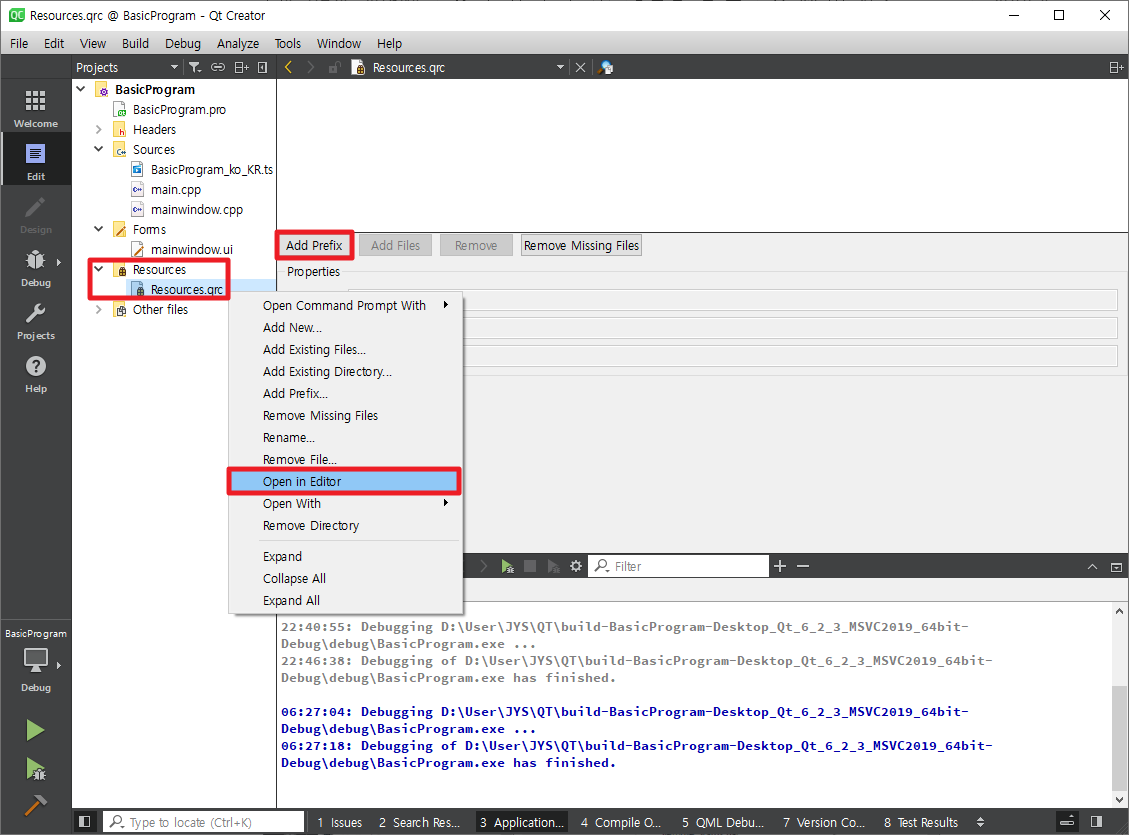Open the Analyze menu

(238, 43)
